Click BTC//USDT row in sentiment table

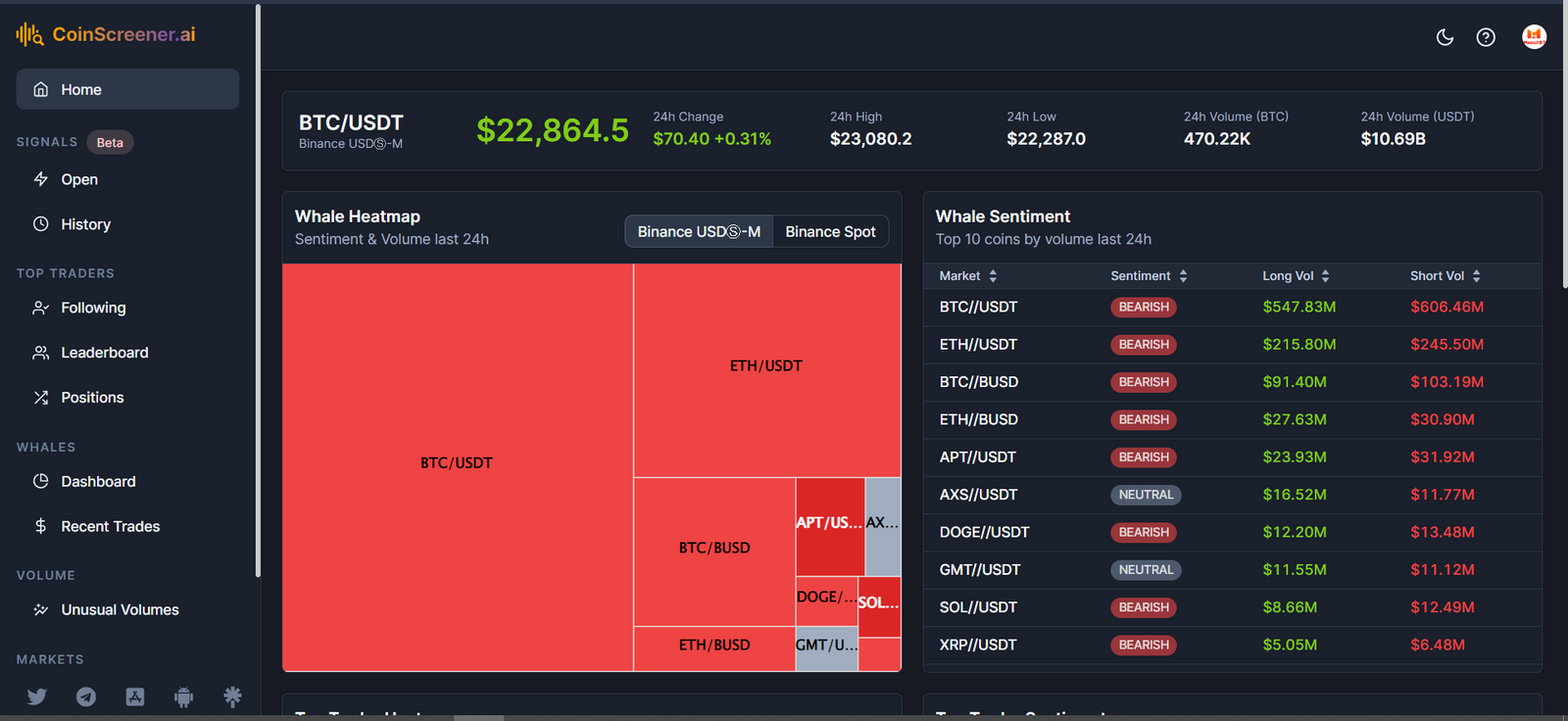click(x=1233, y=307)
